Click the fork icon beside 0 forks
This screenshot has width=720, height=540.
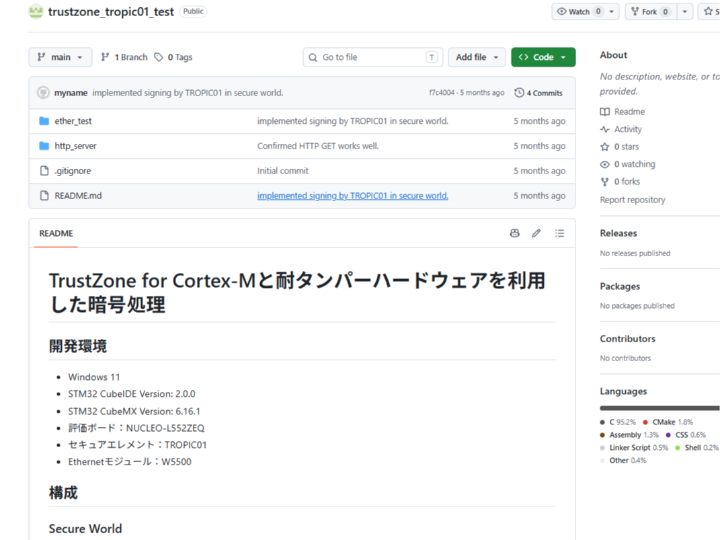point(605,182)
